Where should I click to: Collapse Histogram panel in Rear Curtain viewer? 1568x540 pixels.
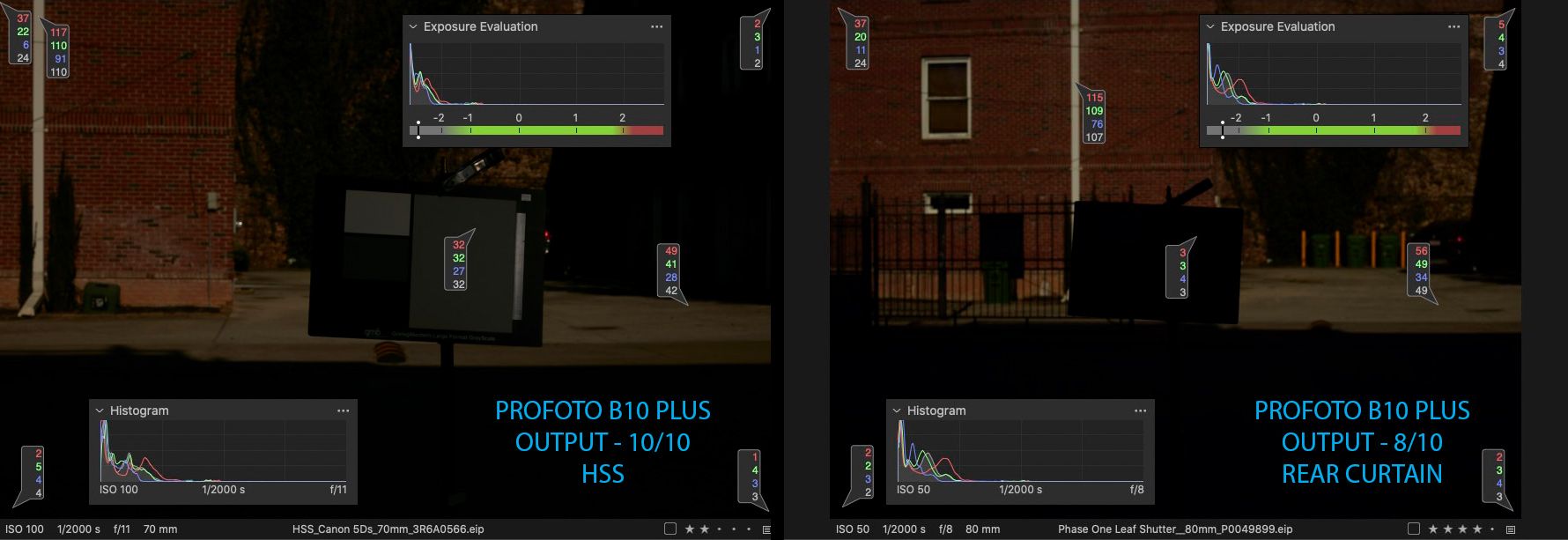pos(897,411)
